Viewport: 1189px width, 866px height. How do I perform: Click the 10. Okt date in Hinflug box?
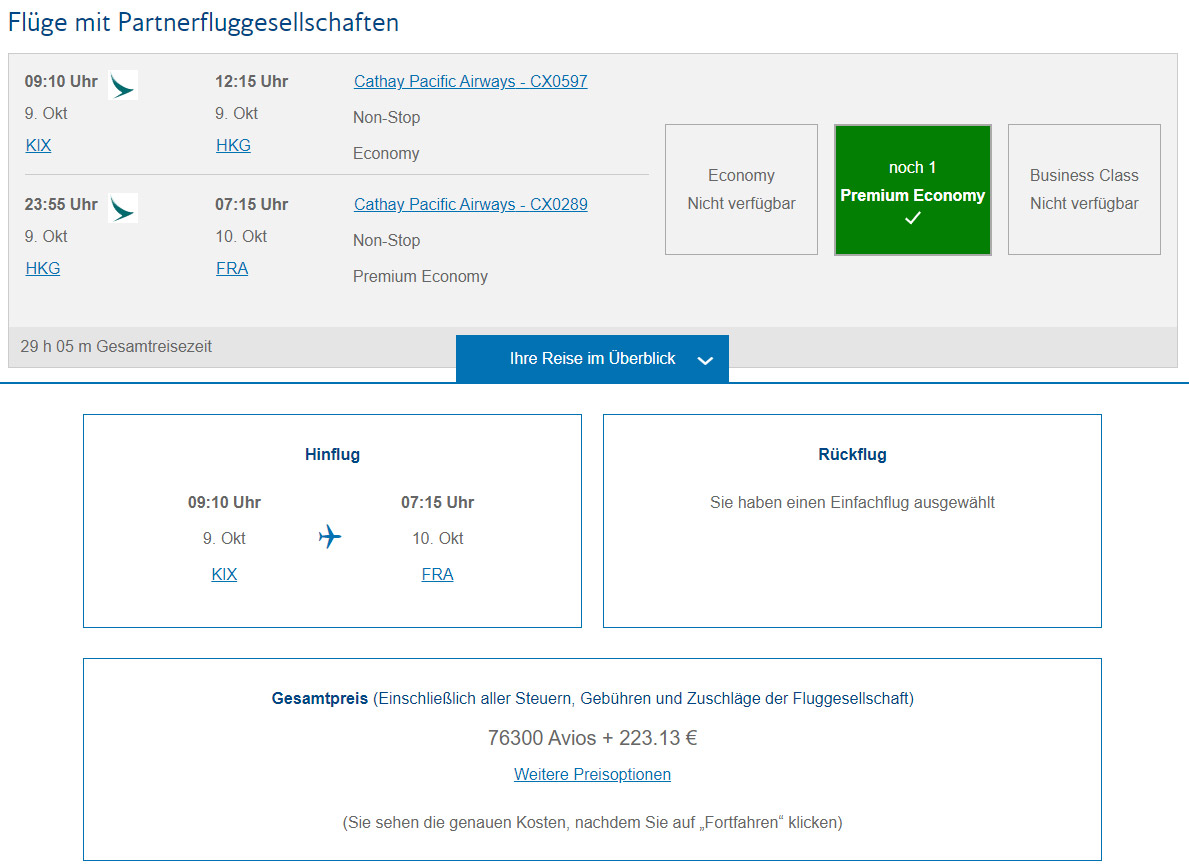(x=438, y=538)
